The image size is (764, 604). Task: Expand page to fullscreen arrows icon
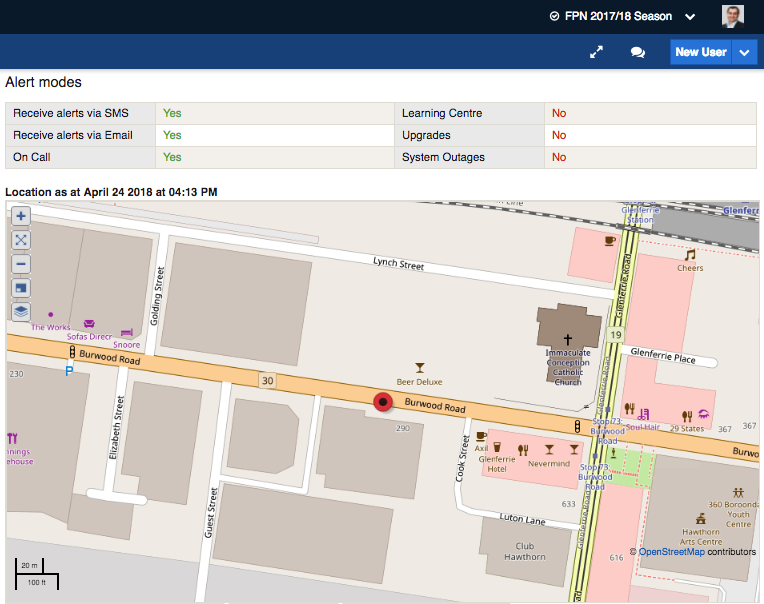point(596,52)
